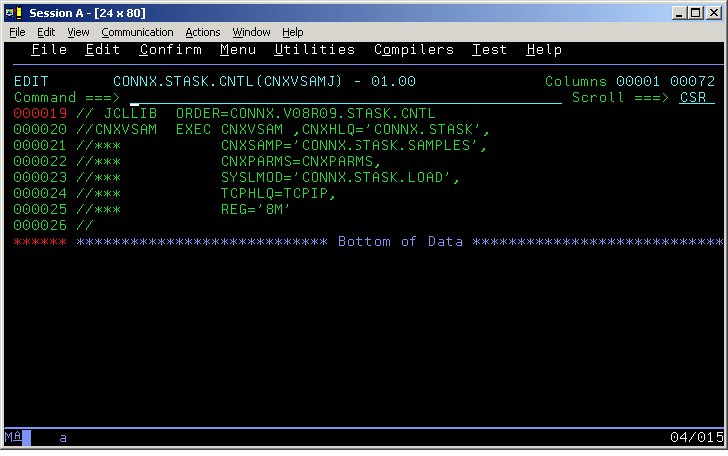Click the line 000026 prefix area
The height and width of the screenshot is (456, 728).
pyautogui.click(x=40, y=226)
